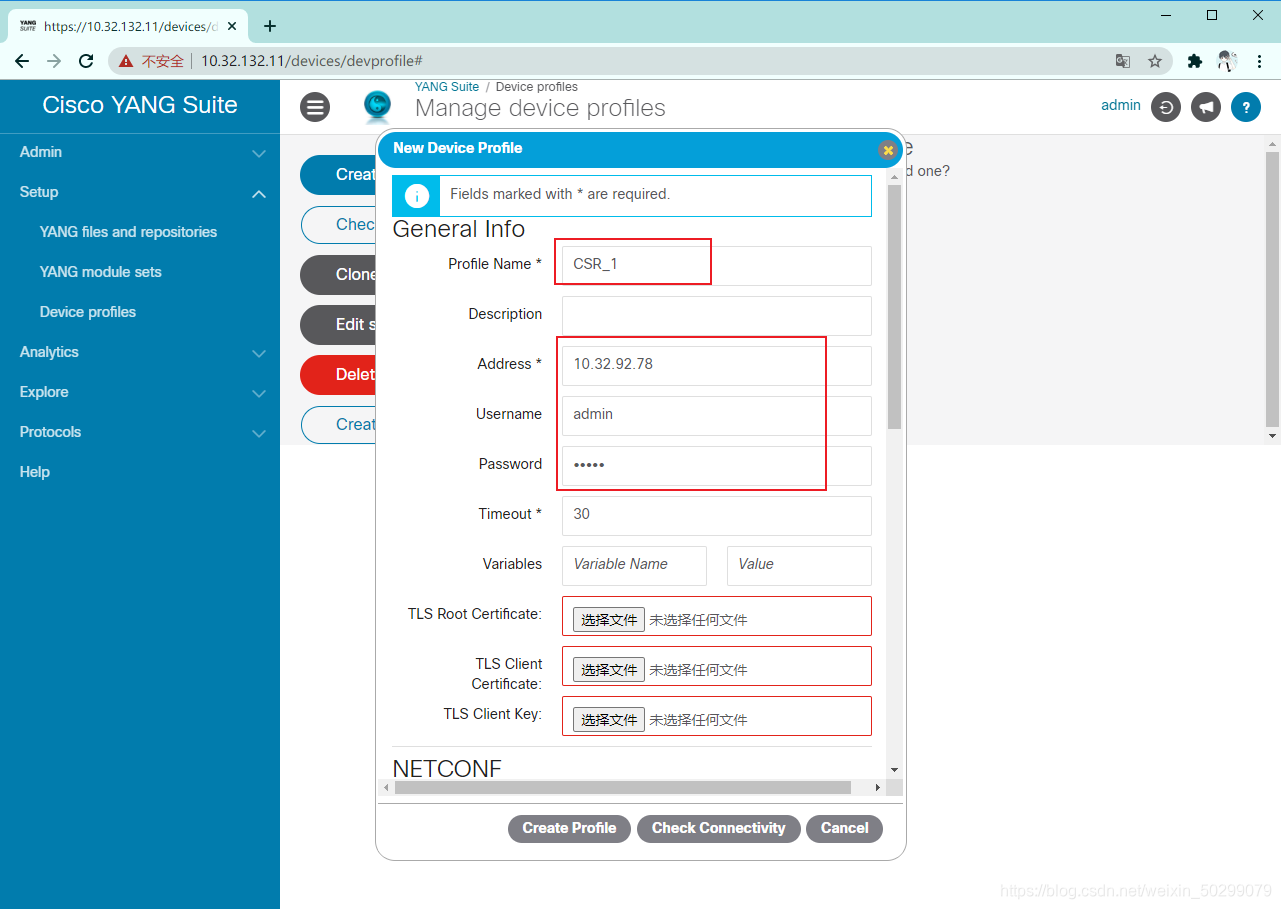Reload the page with the refresh icon
The width and height of the screenshot is (1281, 909).
tap(86, 61)
